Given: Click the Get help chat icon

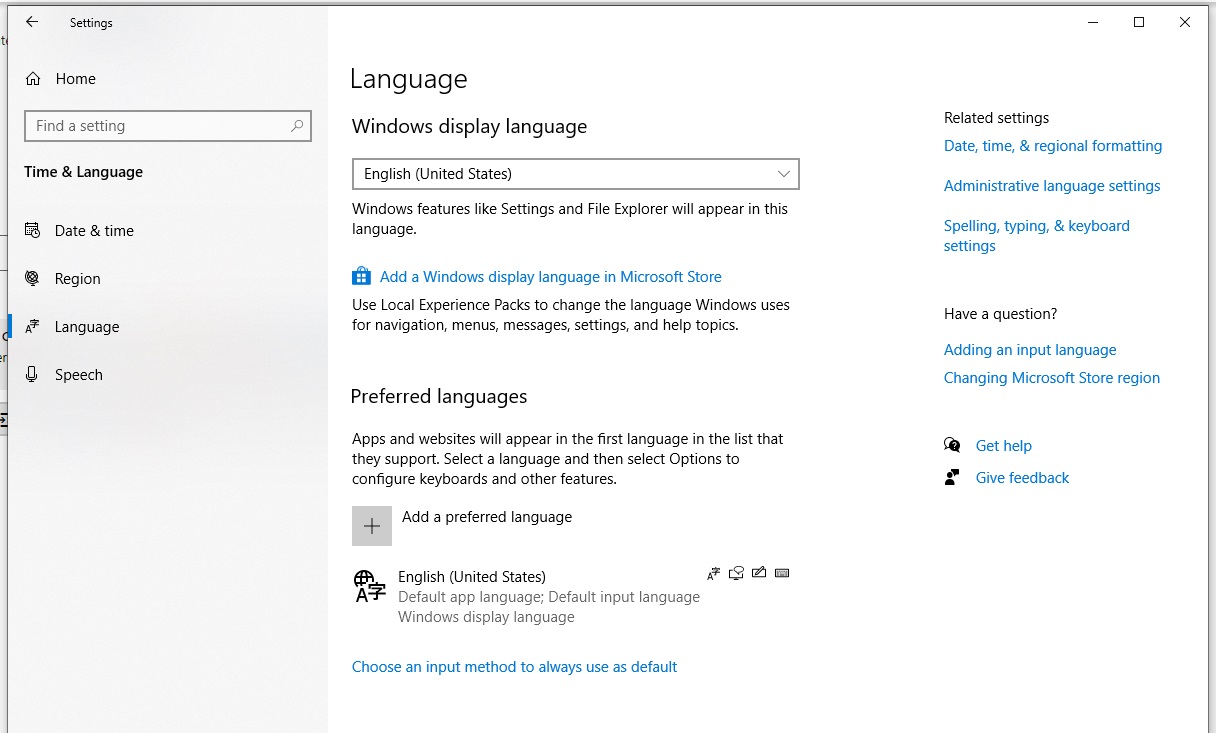Looking at the screenshot, I should pos(952,446).
